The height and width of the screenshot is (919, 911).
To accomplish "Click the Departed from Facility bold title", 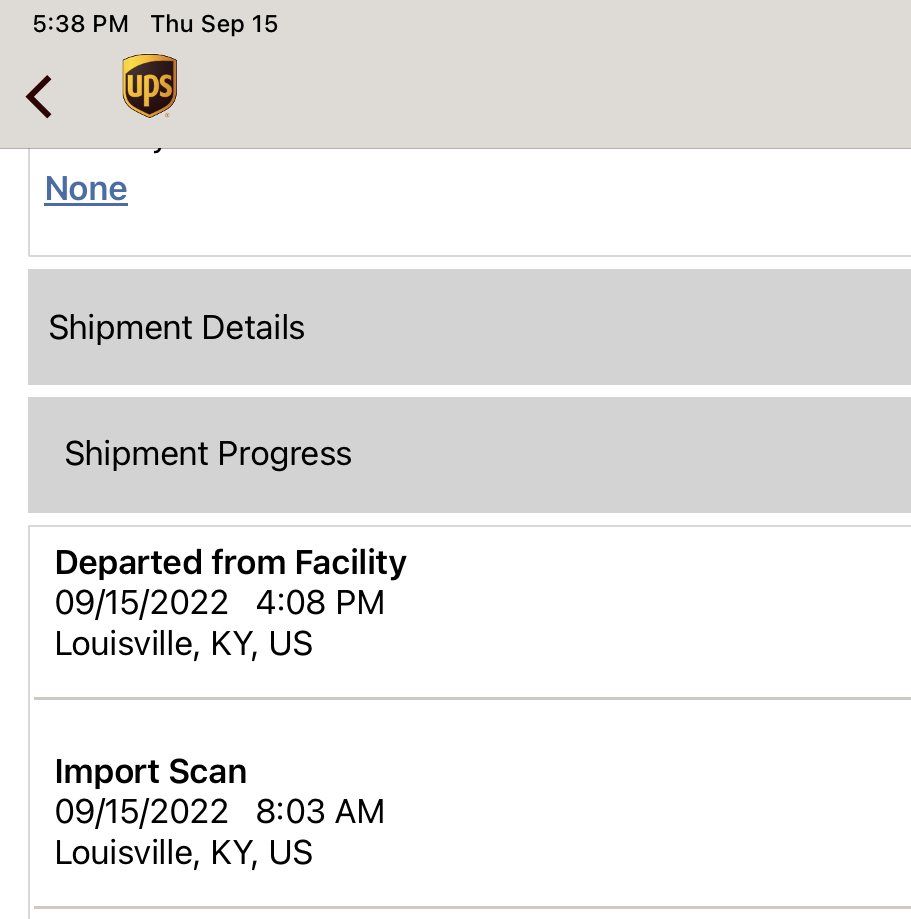I will pyautogui.click(x=230, y=563).
